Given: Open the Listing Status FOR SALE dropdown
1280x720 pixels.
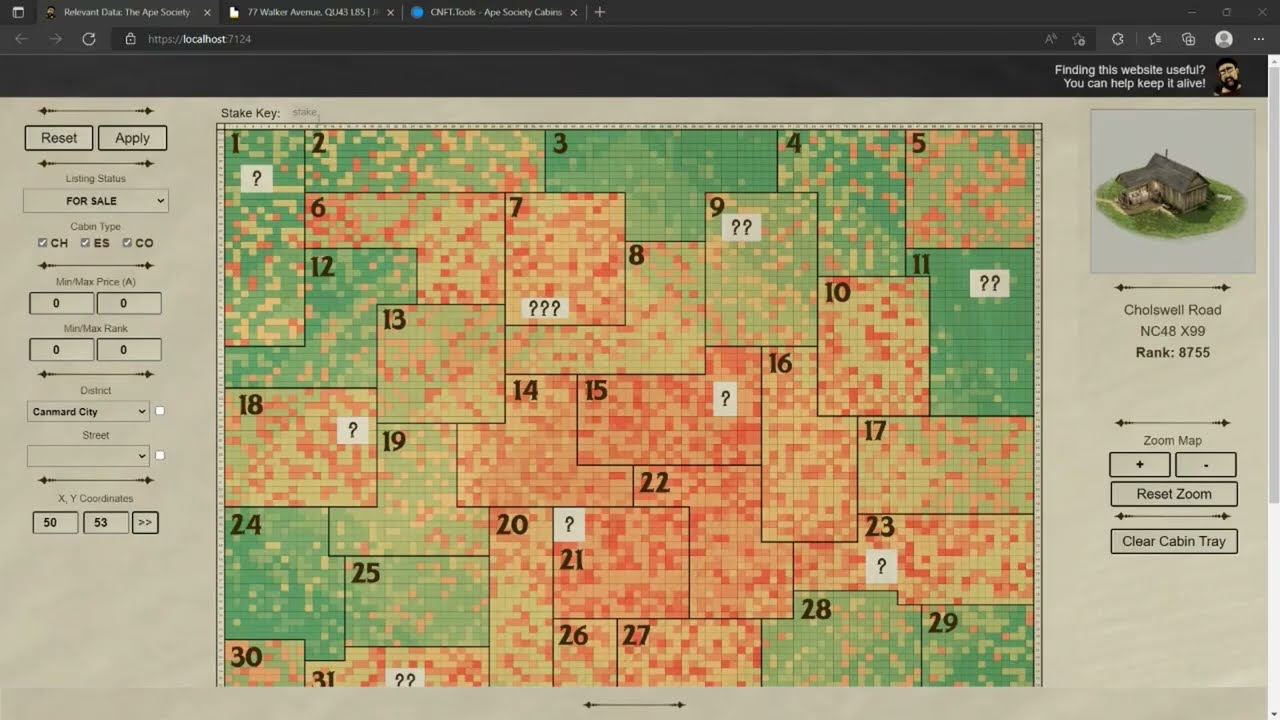Looking at the screenshot, I should [96, 201].
